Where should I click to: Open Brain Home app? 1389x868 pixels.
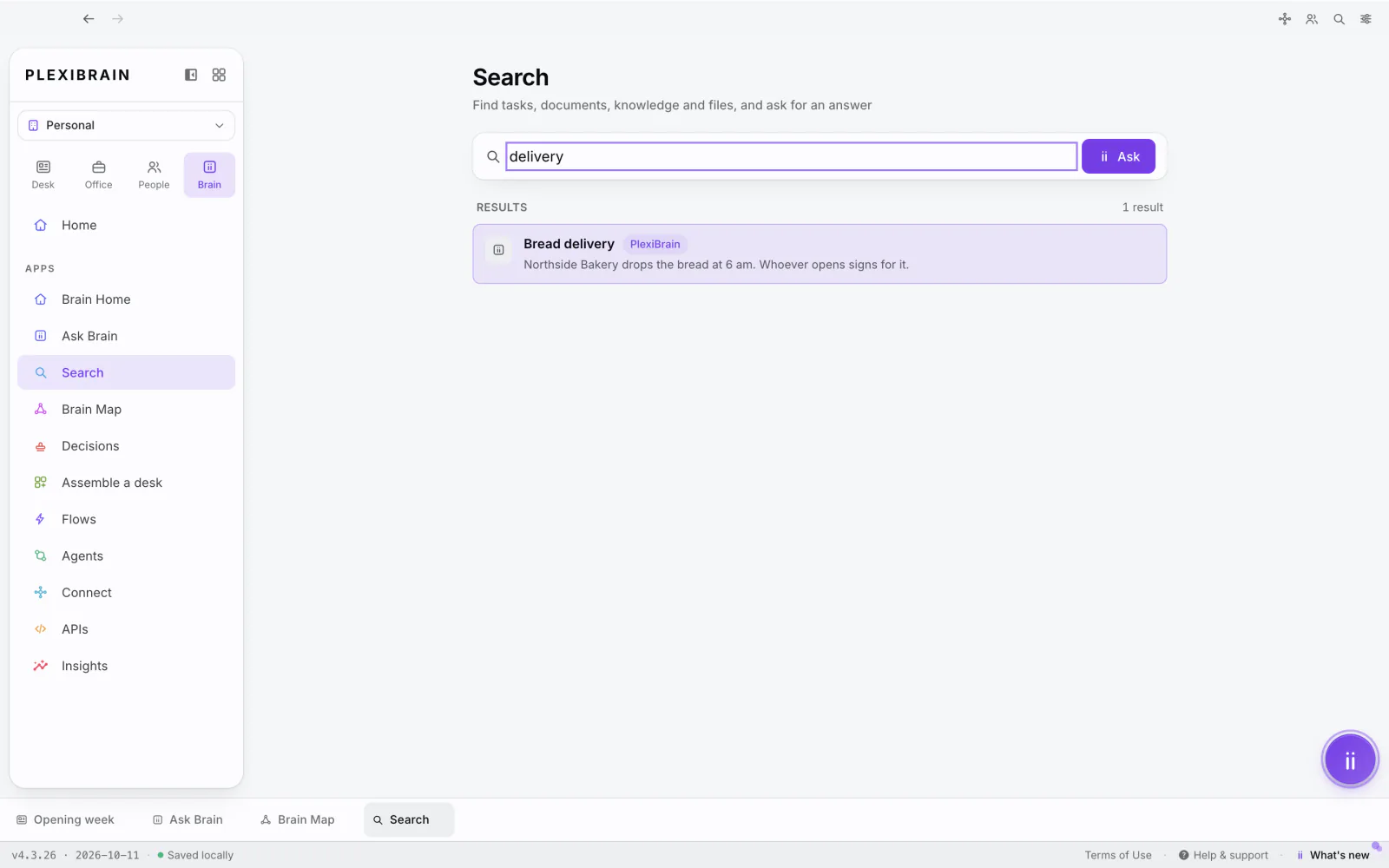tap(126, 299)
